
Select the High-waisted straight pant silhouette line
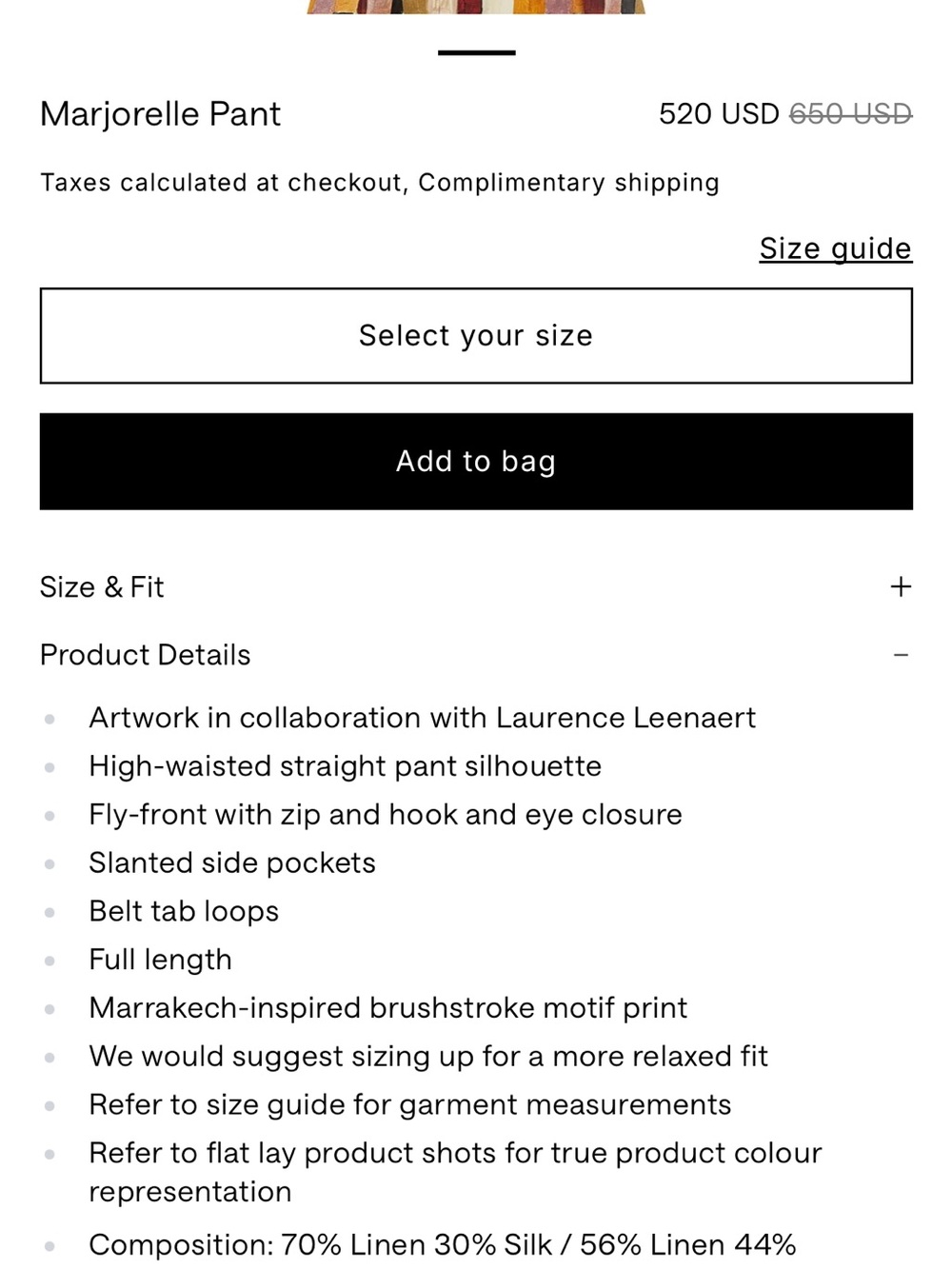345,766
